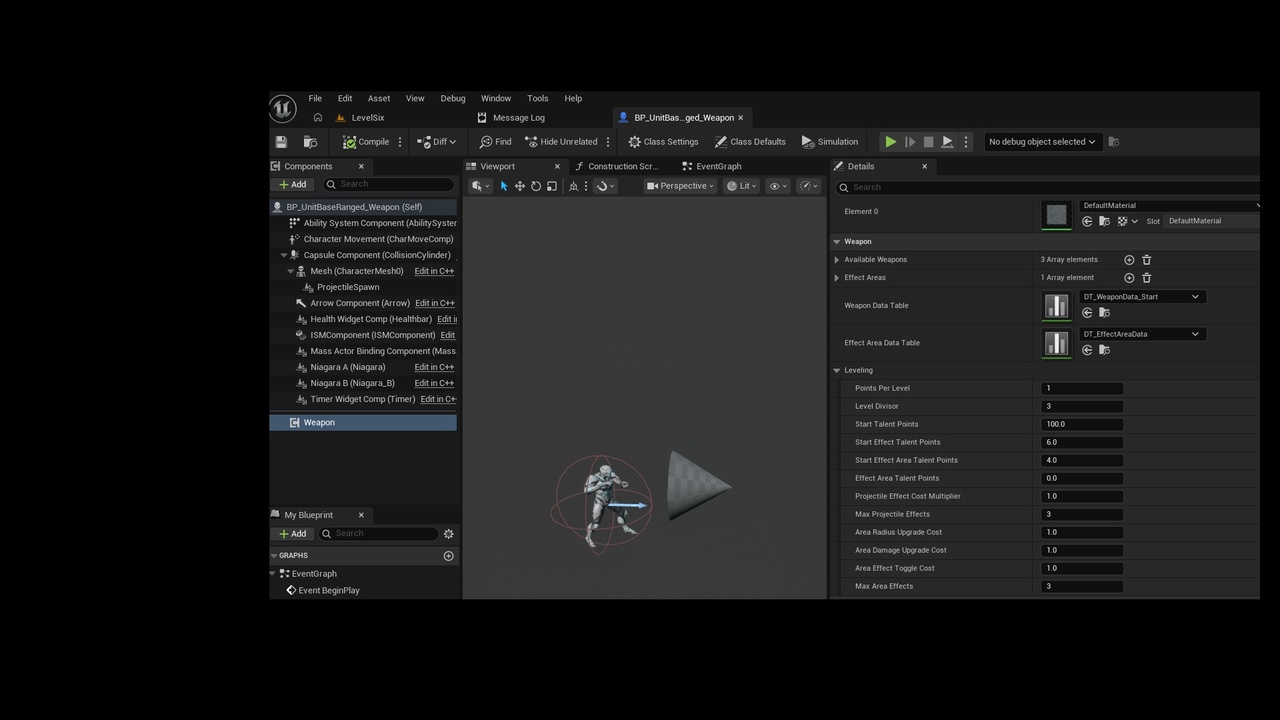The image size is (1280, 720).
Task: Open the Debug menu
Action: pos(453,98)
